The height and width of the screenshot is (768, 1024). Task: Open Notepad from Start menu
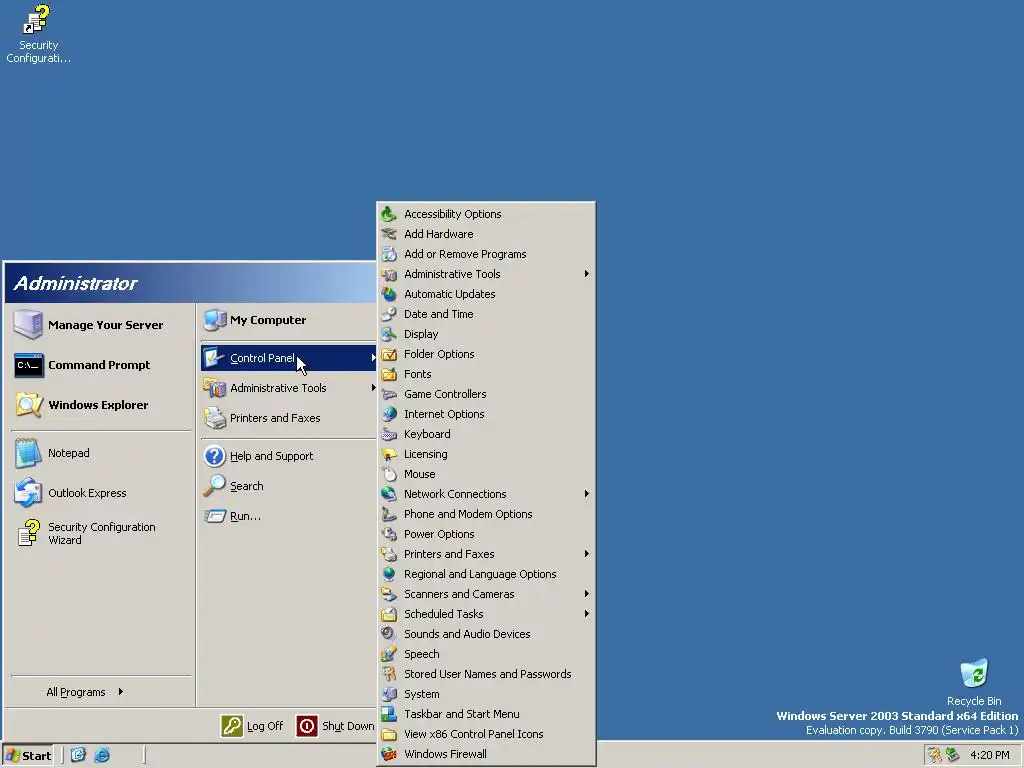point(101,453)
